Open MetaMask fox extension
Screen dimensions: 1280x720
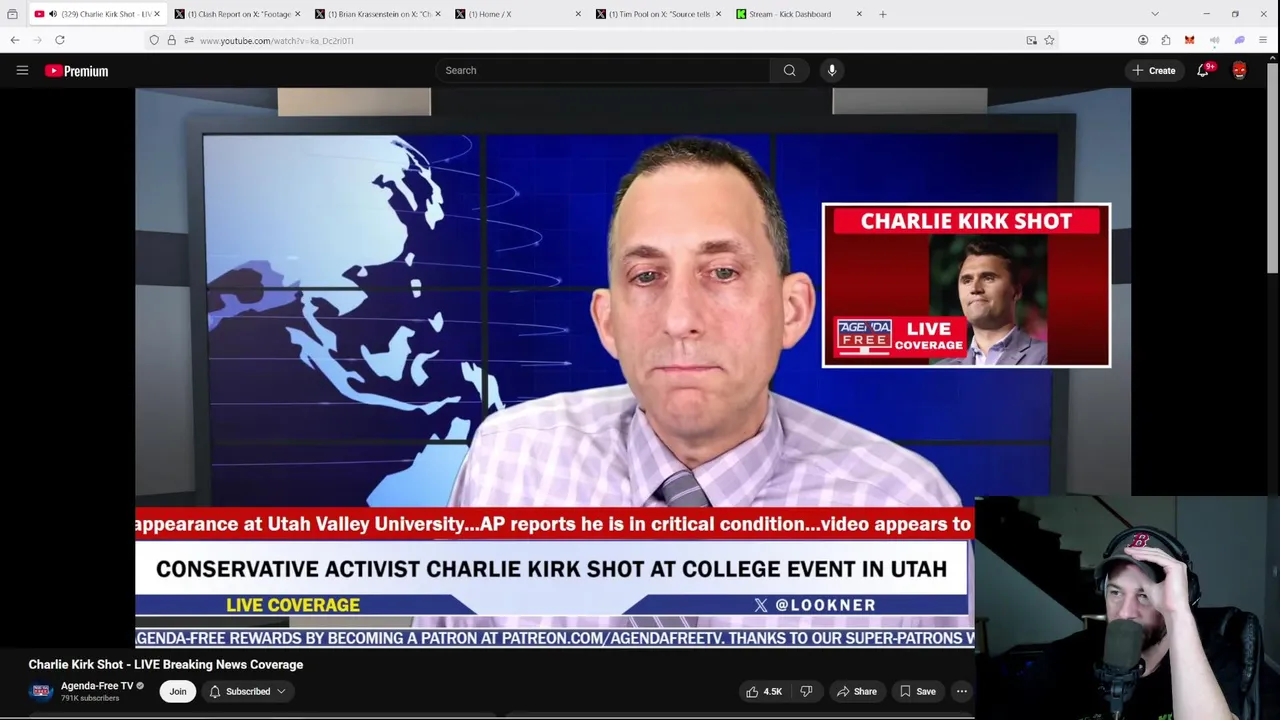pyautogui.click(x=1189, y=40)
